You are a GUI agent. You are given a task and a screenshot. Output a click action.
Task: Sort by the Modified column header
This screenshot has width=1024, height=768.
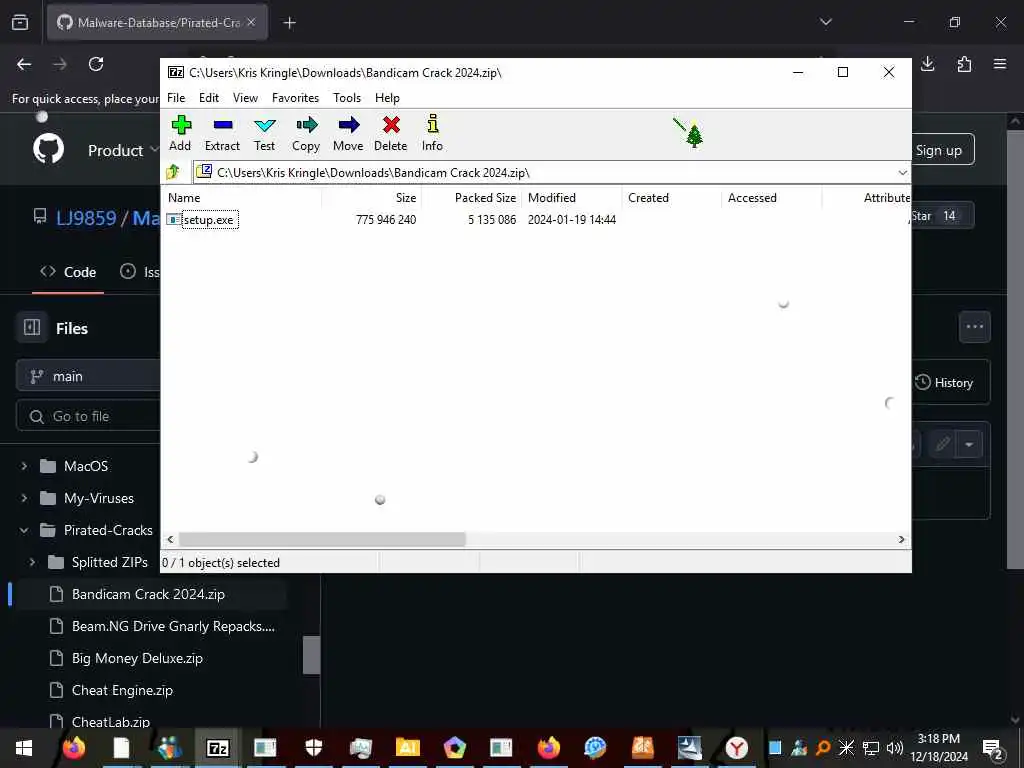tap(571, 198)
